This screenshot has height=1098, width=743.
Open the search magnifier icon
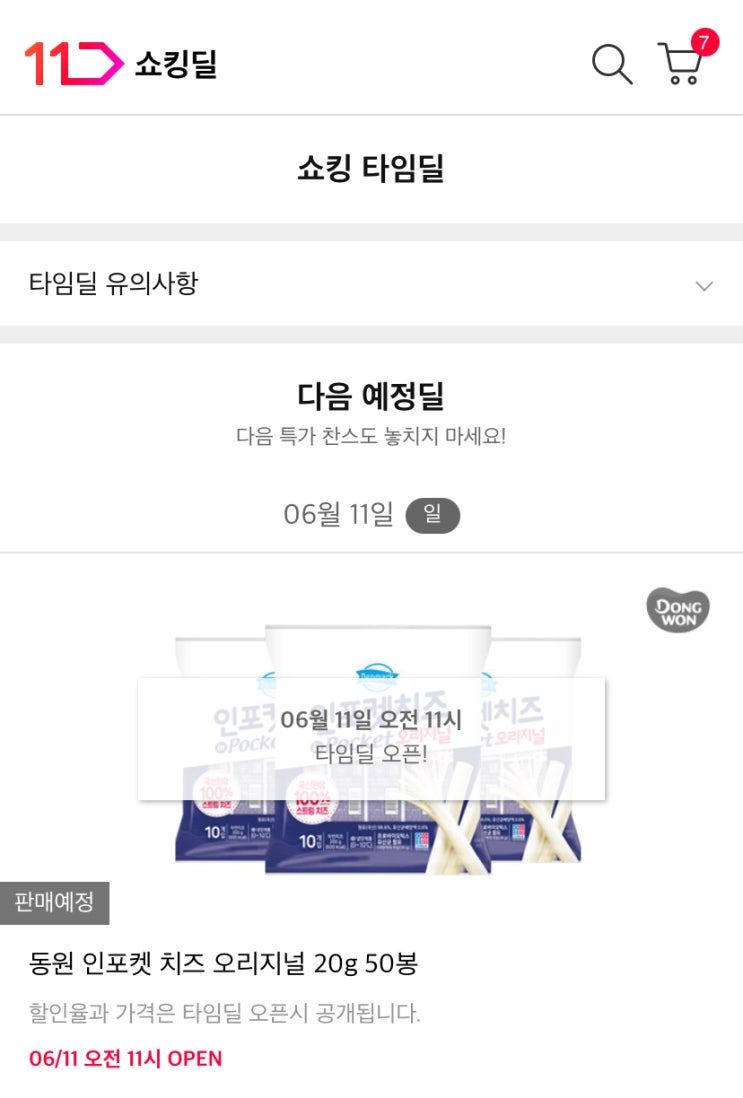point(612,64)
